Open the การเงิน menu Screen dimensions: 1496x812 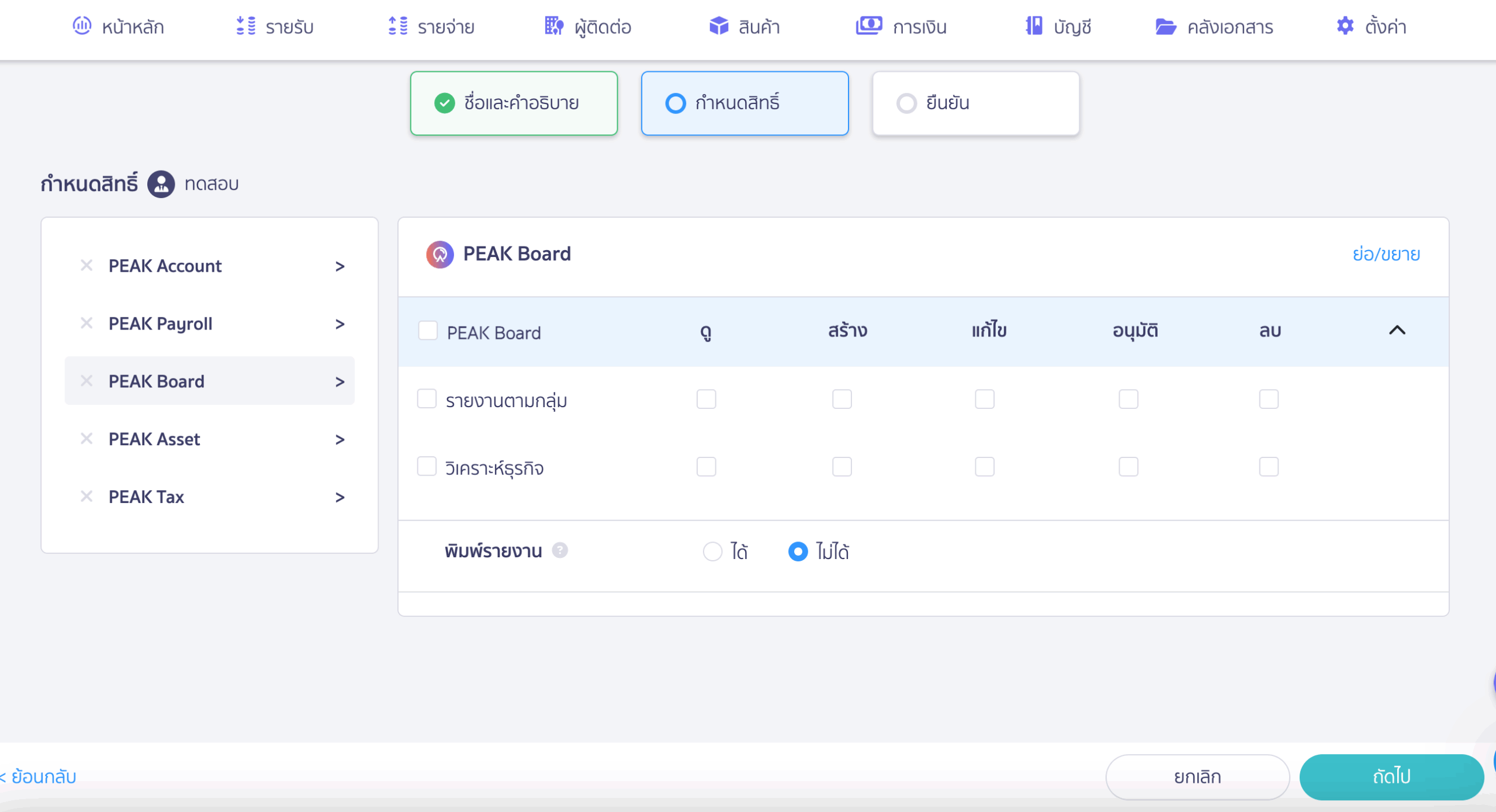pyautogui.click(x=901, y=26)
